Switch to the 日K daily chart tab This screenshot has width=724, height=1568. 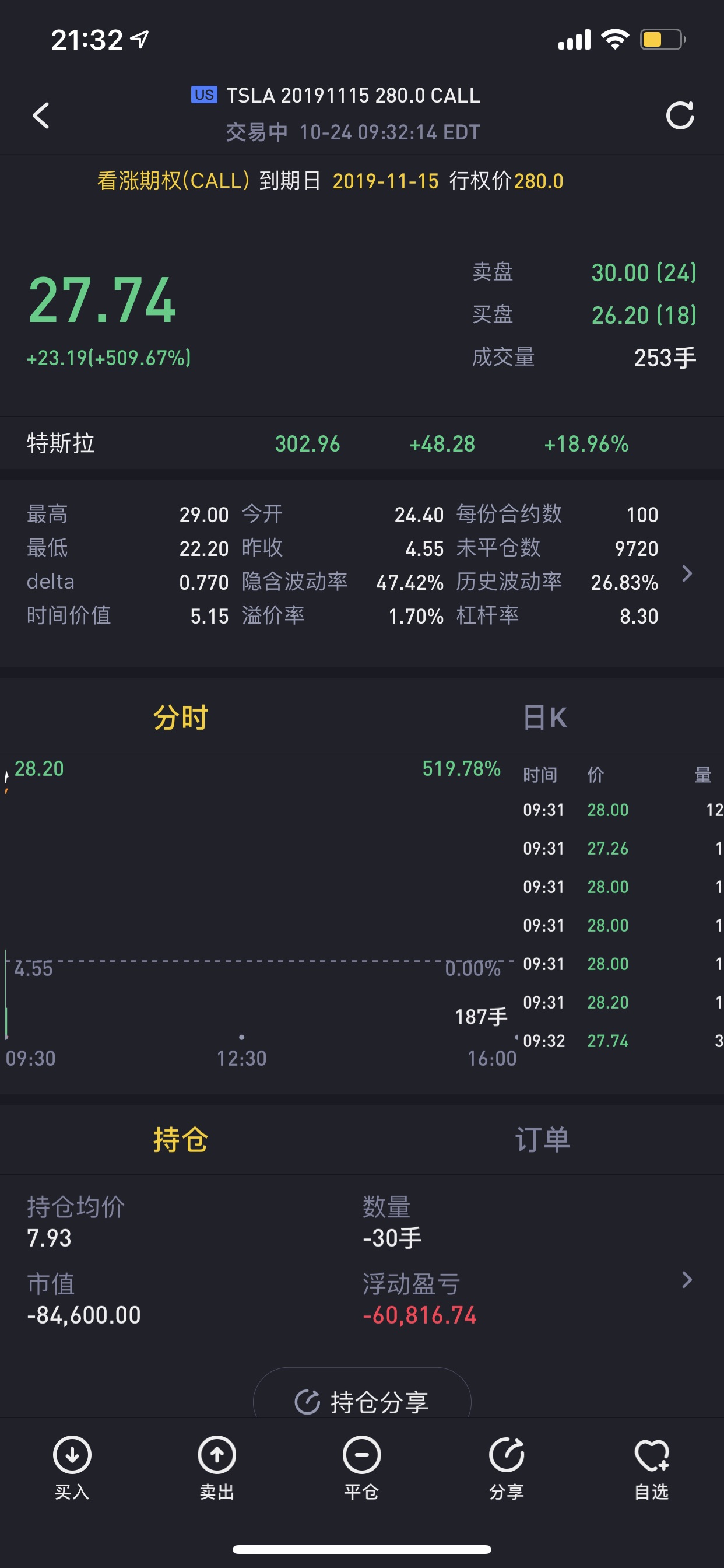click(x=544, y=717)
